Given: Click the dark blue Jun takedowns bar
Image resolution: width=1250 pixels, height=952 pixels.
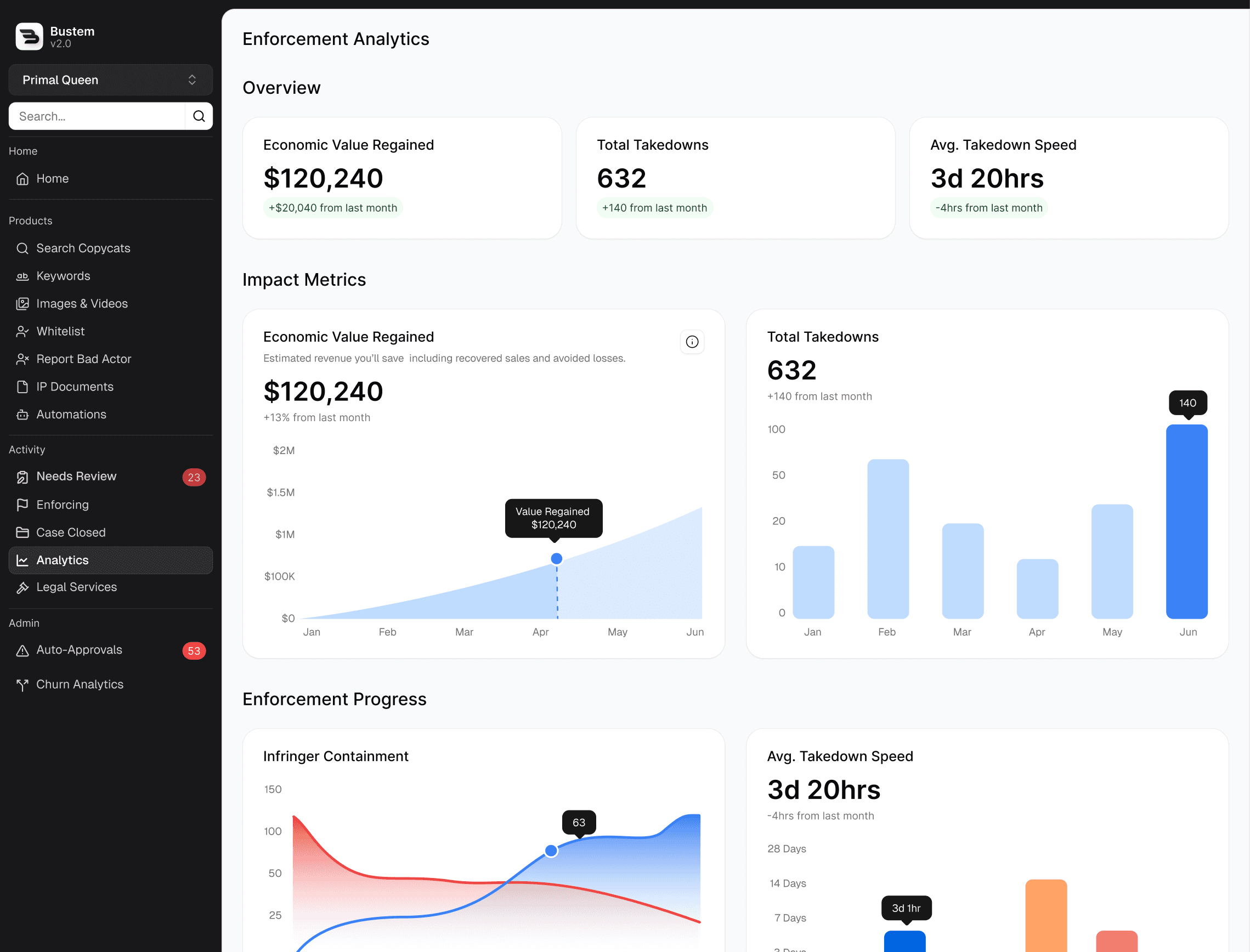Looking at the screenshot, I should (x=1186, y=522).
